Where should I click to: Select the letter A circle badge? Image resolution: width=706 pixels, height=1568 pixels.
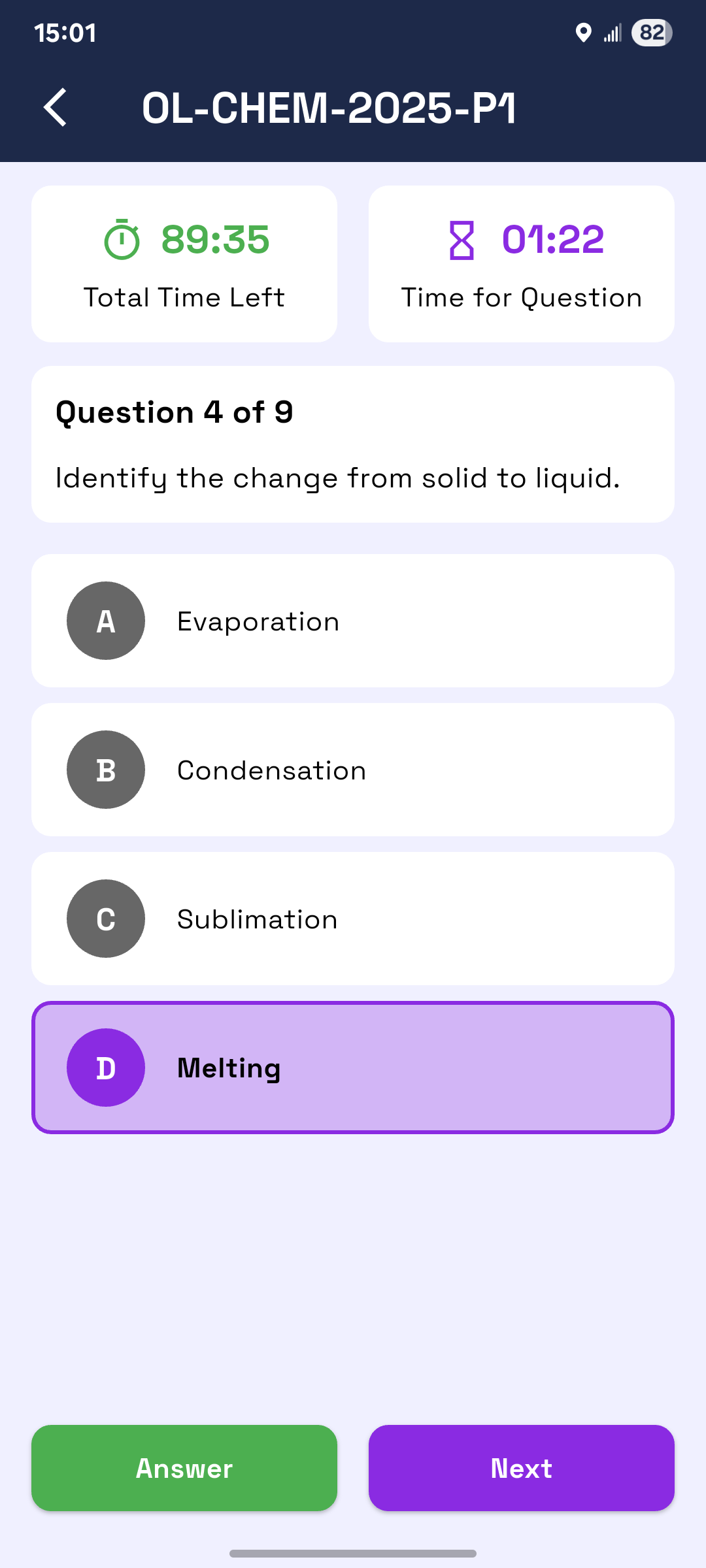[x=106, y=621]
